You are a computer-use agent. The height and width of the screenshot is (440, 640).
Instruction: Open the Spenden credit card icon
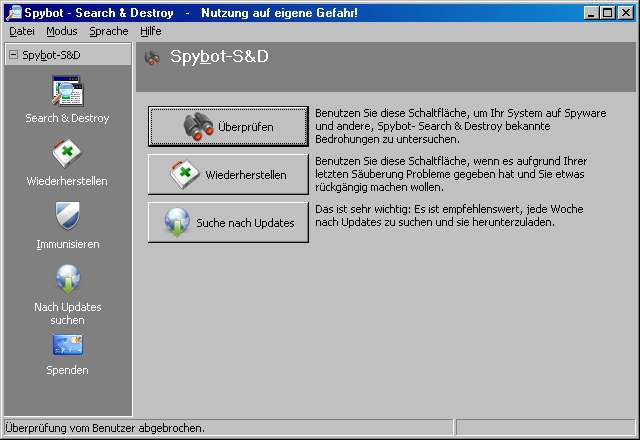tap(68, 345)
